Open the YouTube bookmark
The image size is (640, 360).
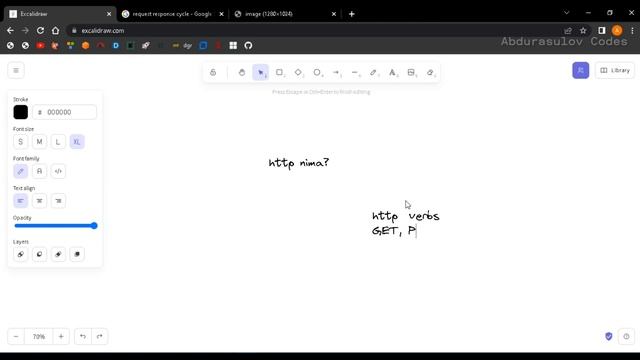click(x=40, y=45)
